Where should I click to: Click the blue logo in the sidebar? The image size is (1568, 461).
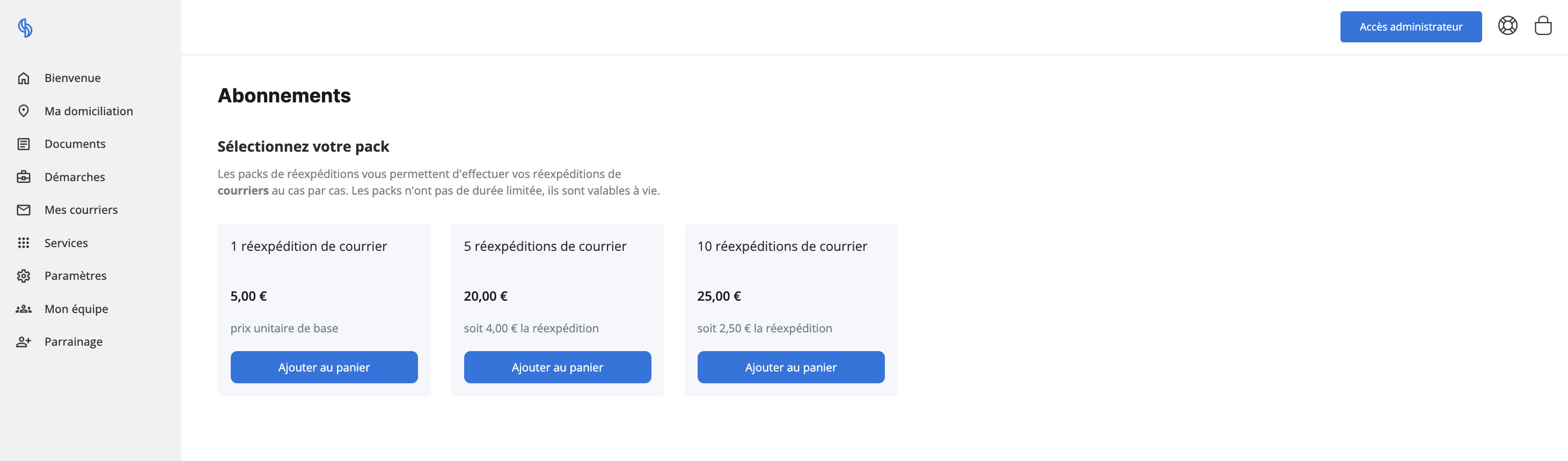tap(25, 27)
